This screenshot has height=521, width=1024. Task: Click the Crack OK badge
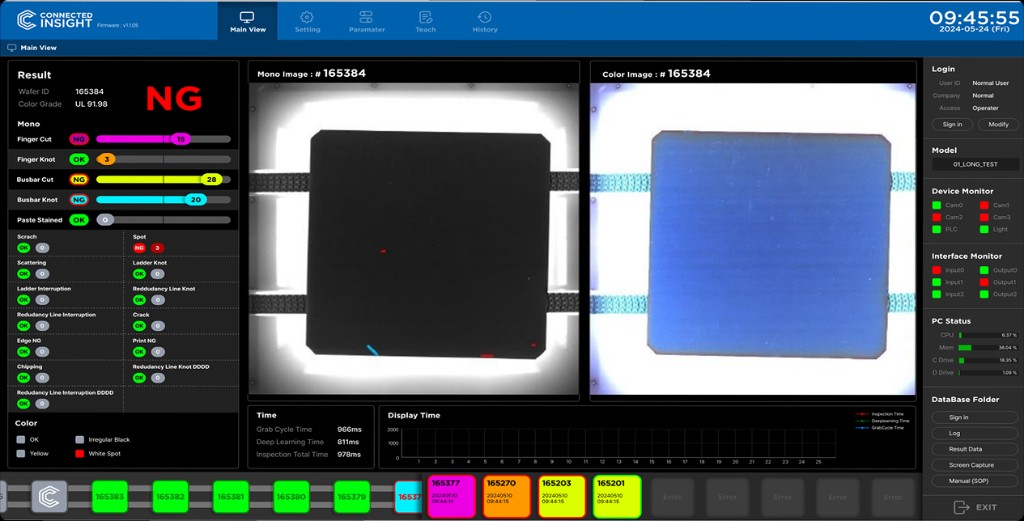click(139, 326)
